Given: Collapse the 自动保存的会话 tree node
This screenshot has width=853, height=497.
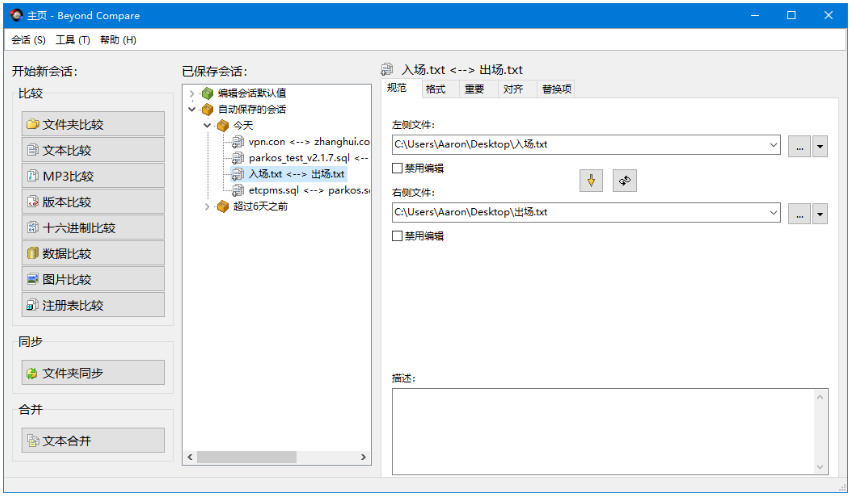Looking at the screenshot, I should coord(191,109).
